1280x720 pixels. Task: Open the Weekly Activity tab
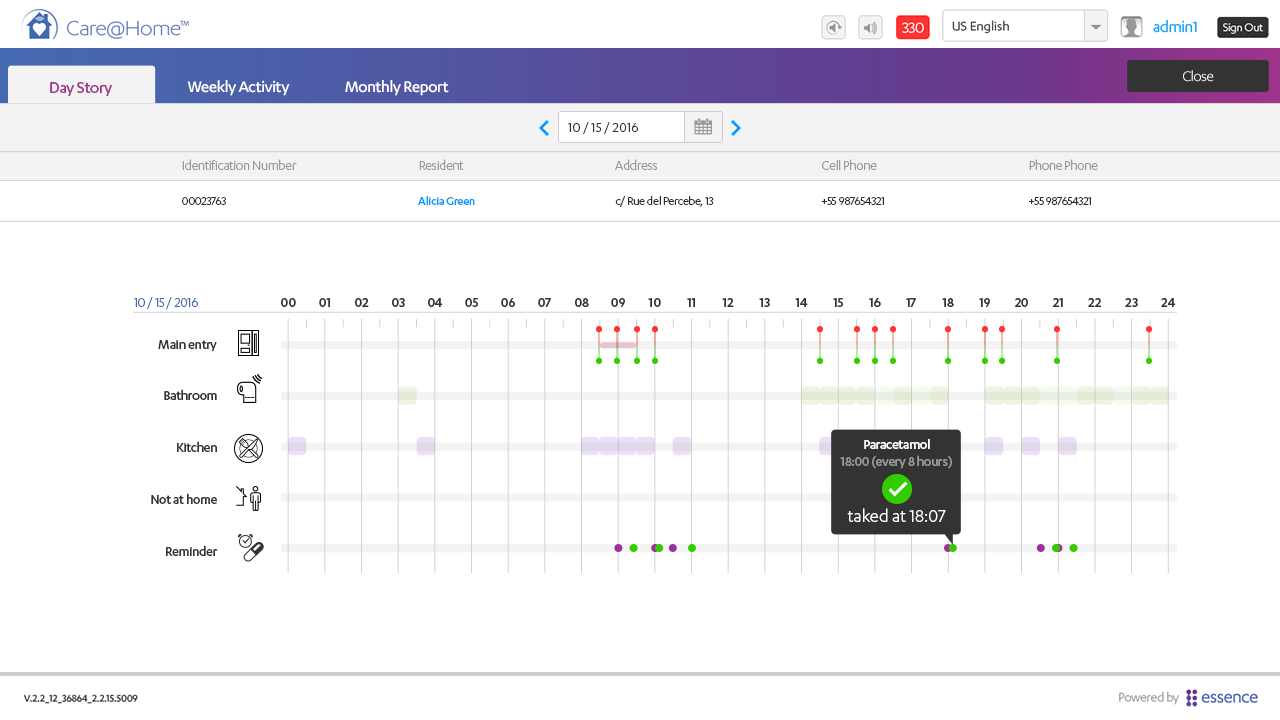[238, 87]
